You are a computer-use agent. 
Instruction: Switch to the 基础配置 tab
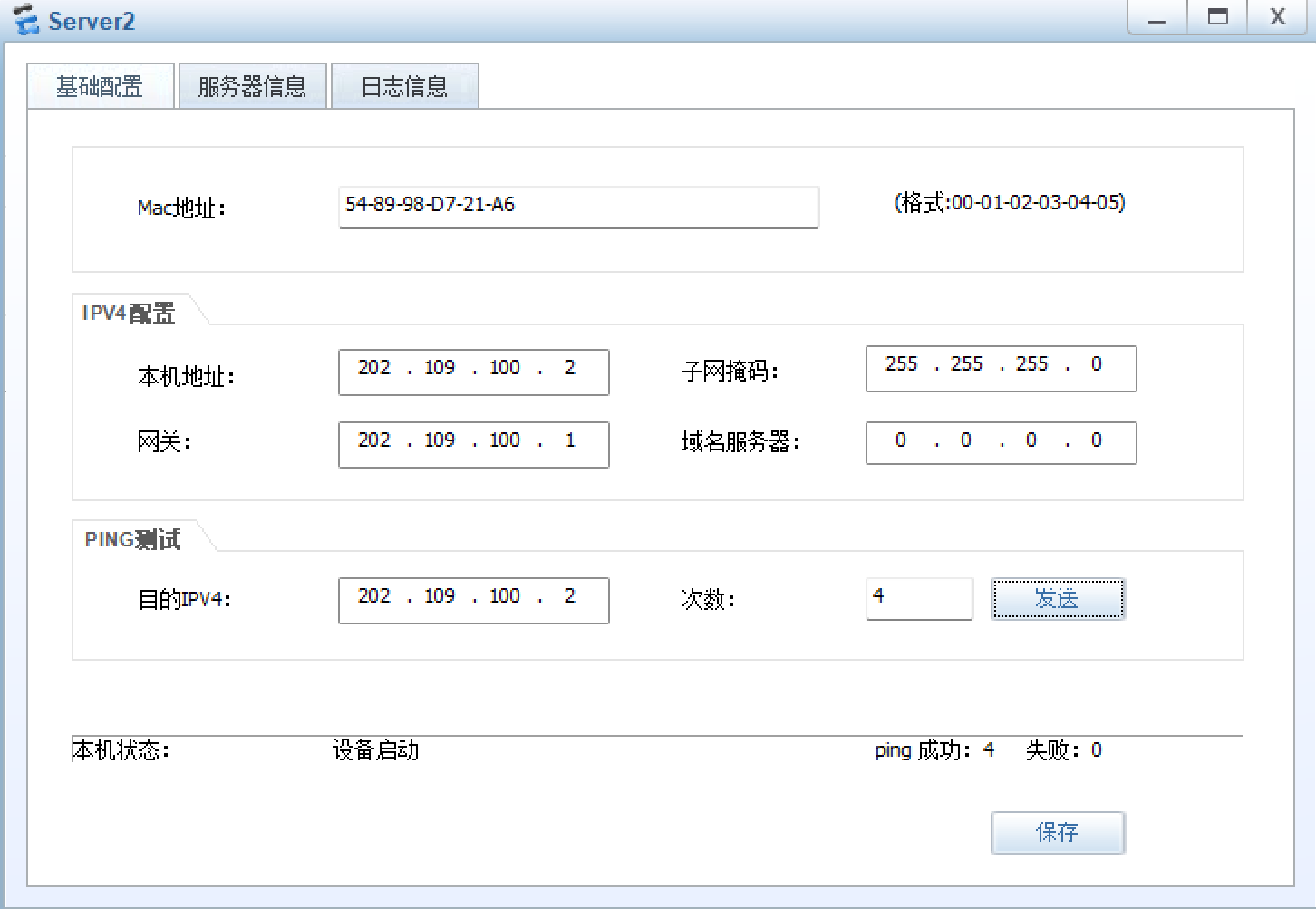pyautogui.click(x=100, y=87)
